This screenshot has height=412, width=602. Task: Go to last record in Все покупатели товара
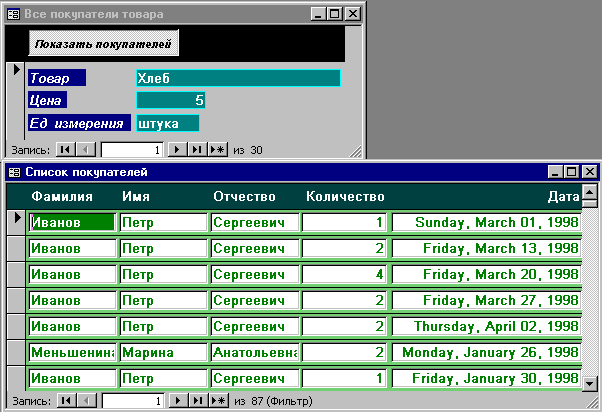tap(197, 149)
